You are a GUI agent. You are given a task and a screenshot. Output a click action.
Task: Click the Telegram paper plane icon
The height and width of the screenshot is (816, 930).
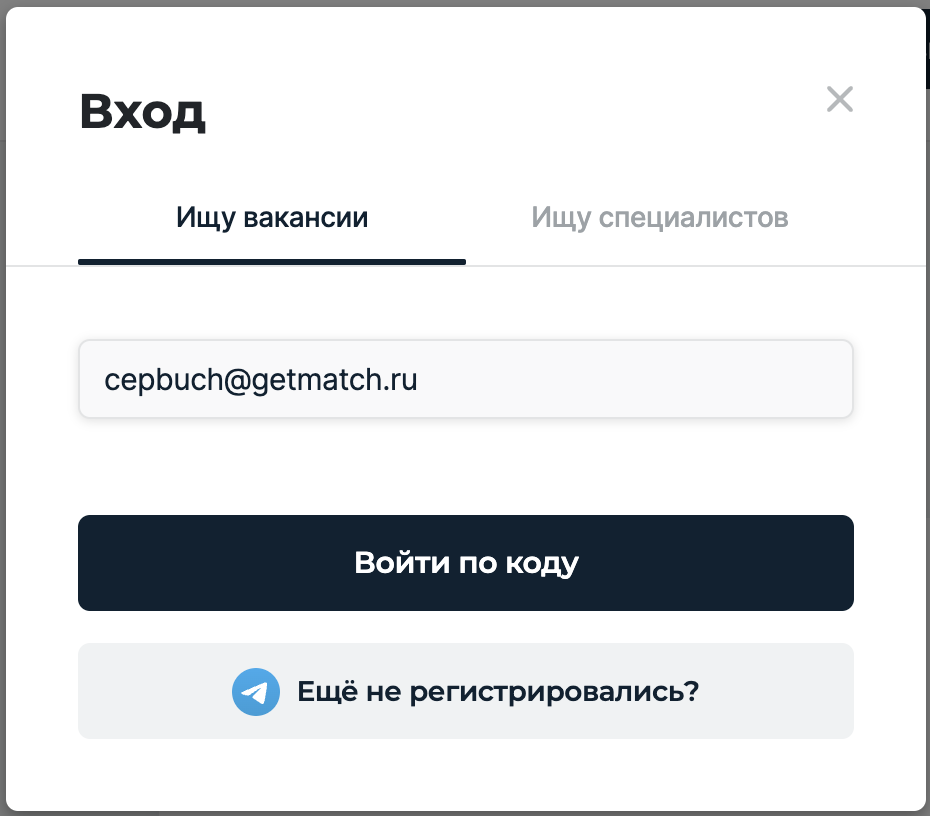tap(256, 691)
